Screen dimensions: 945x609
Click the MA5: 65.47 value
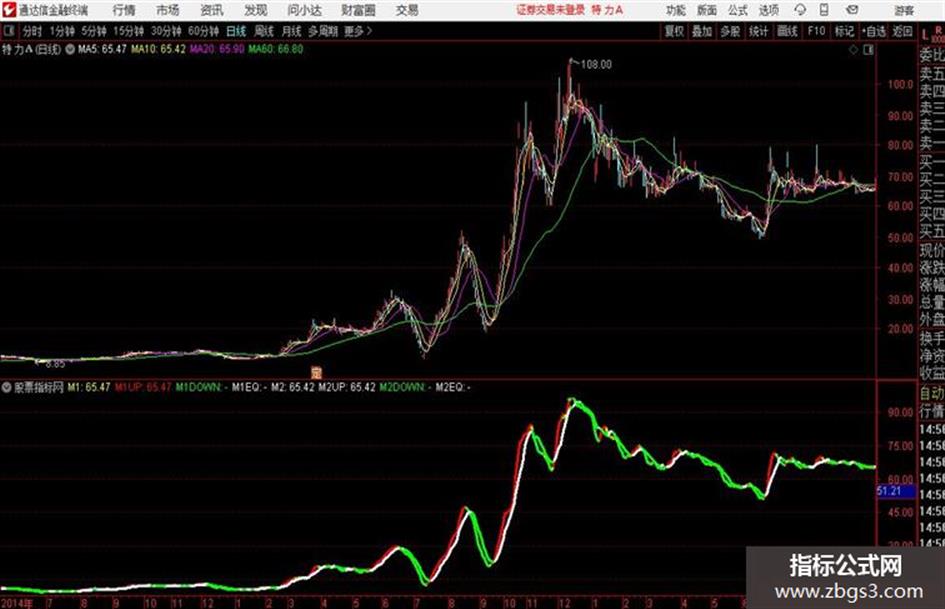pos(102,49)
